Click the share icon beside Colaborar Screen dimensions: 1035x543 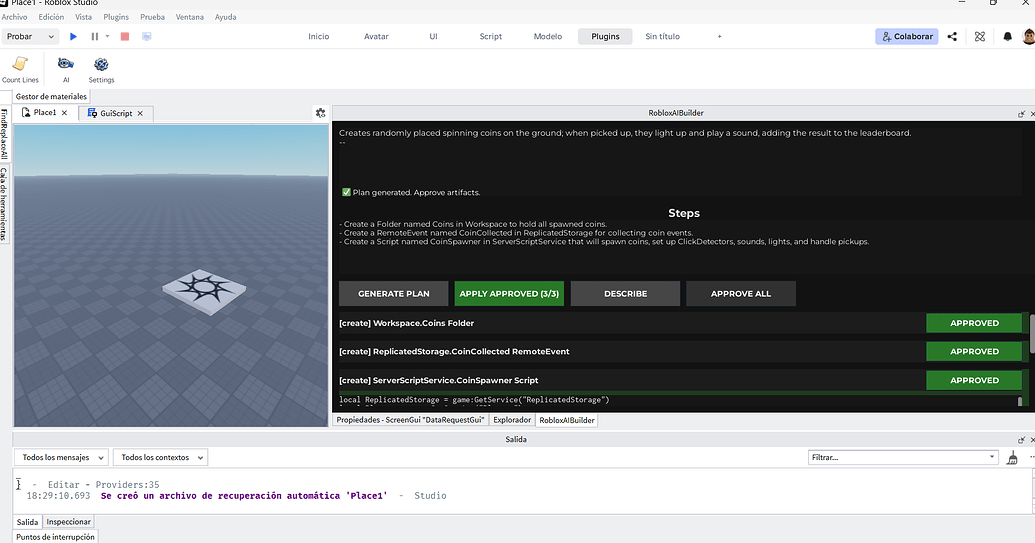click(x=952, y=36)
